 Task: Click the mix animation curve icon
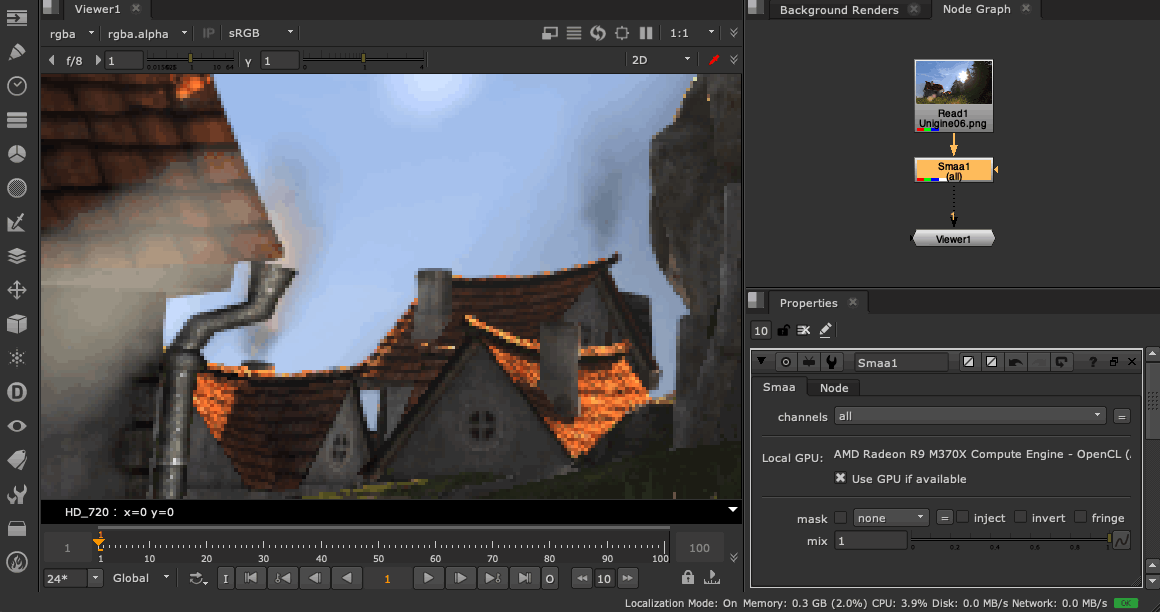[x=1121, y=541]
